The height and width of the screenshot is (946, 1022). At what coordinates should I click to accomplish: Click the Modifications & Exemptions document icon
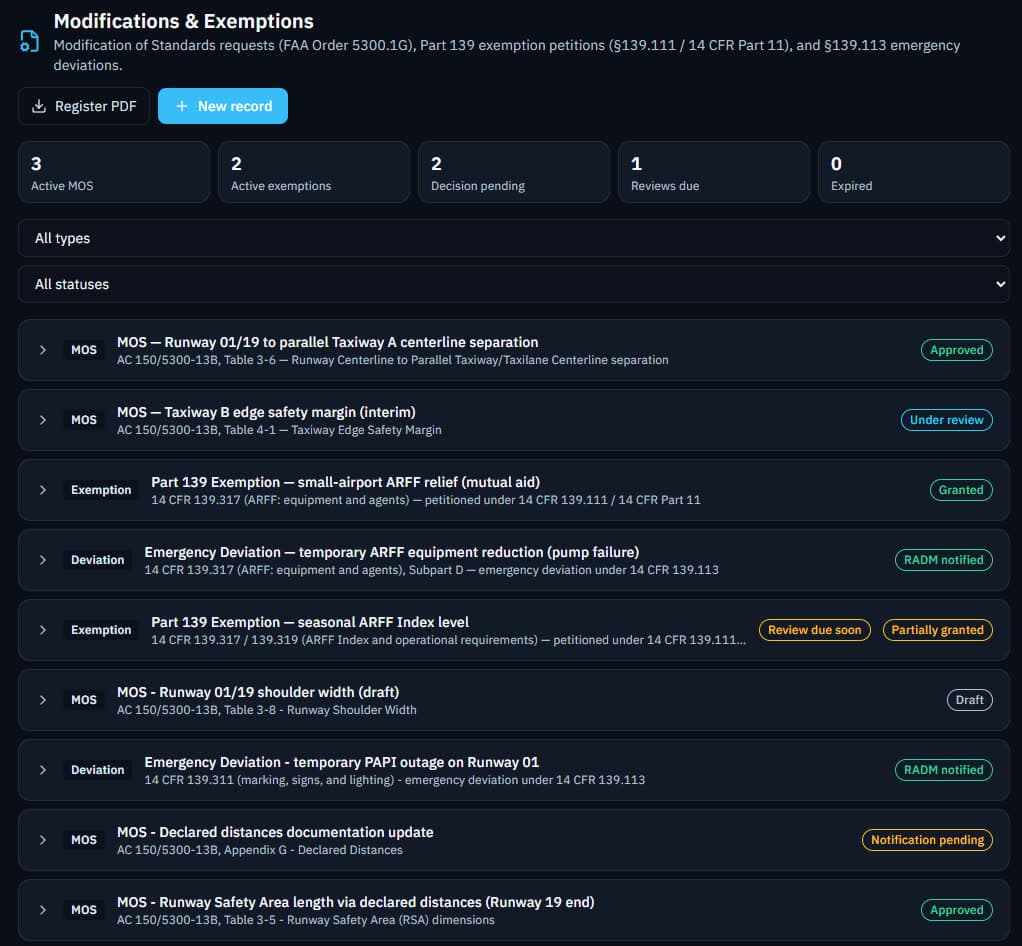point(29,41)
